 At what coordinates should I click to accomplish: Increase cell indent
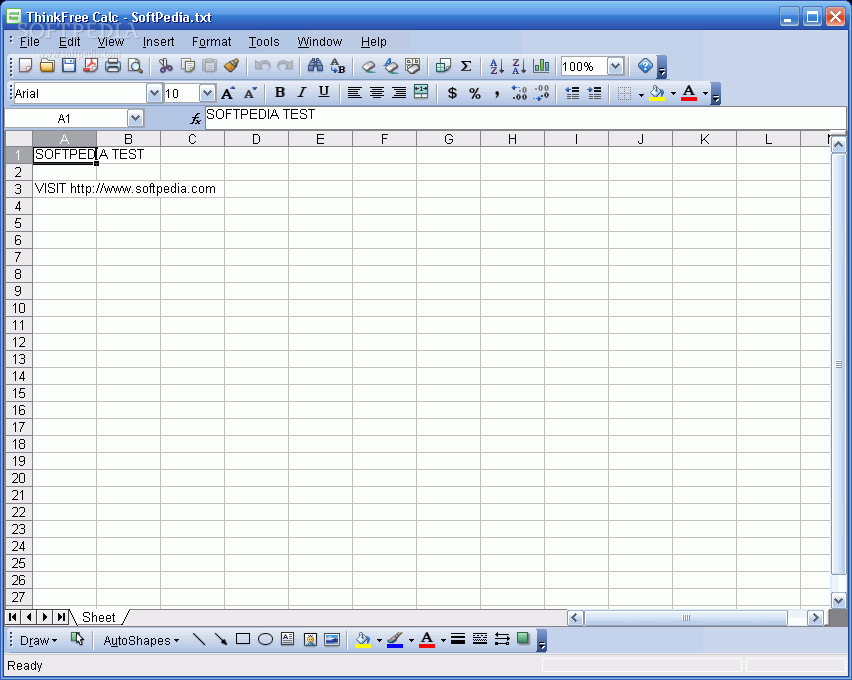click(594, 93)
